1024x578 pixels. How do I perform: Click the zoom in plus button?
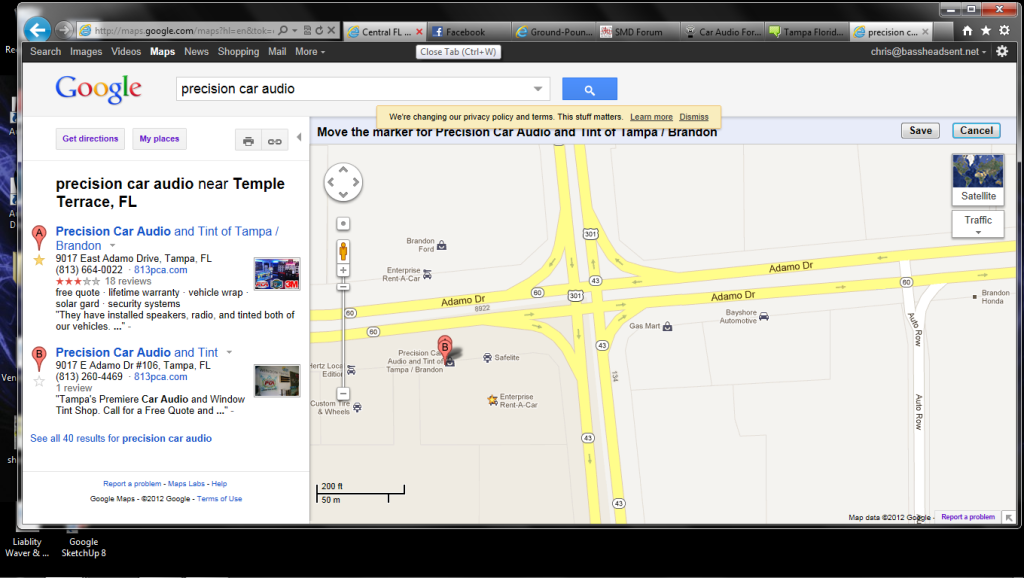pyautogui.click(x=343, y=270)
